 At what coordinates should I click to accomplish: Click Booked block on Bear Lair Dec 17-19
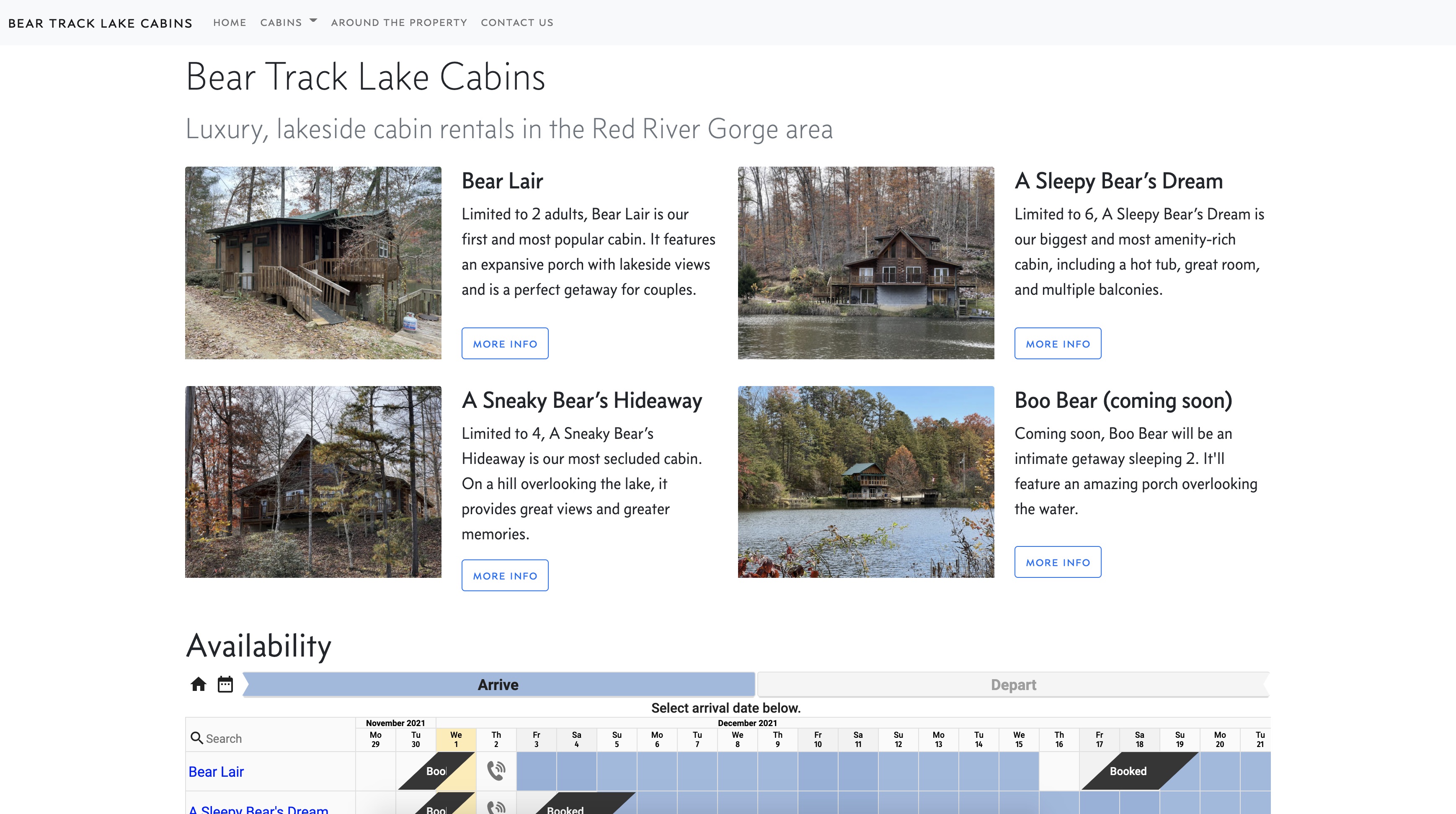pyautogui.click(x=1128, y=771)
